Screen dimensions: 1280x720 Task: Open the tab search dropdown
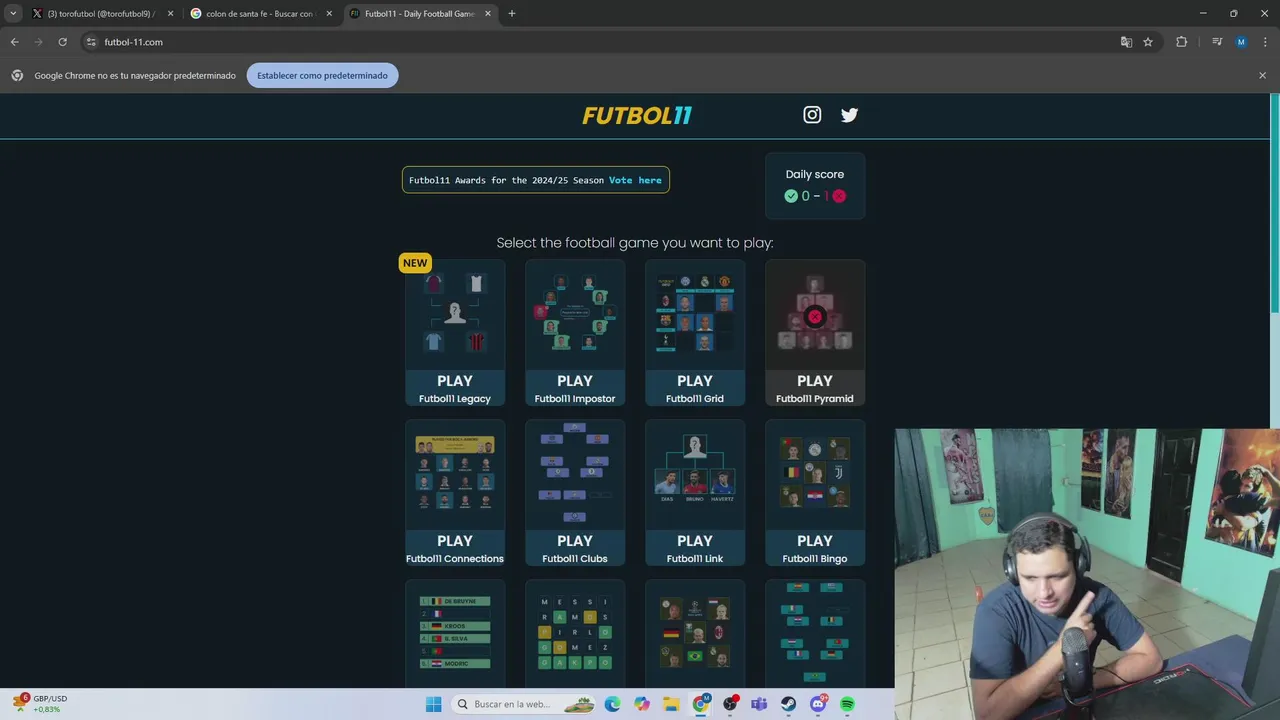(13, 14)
